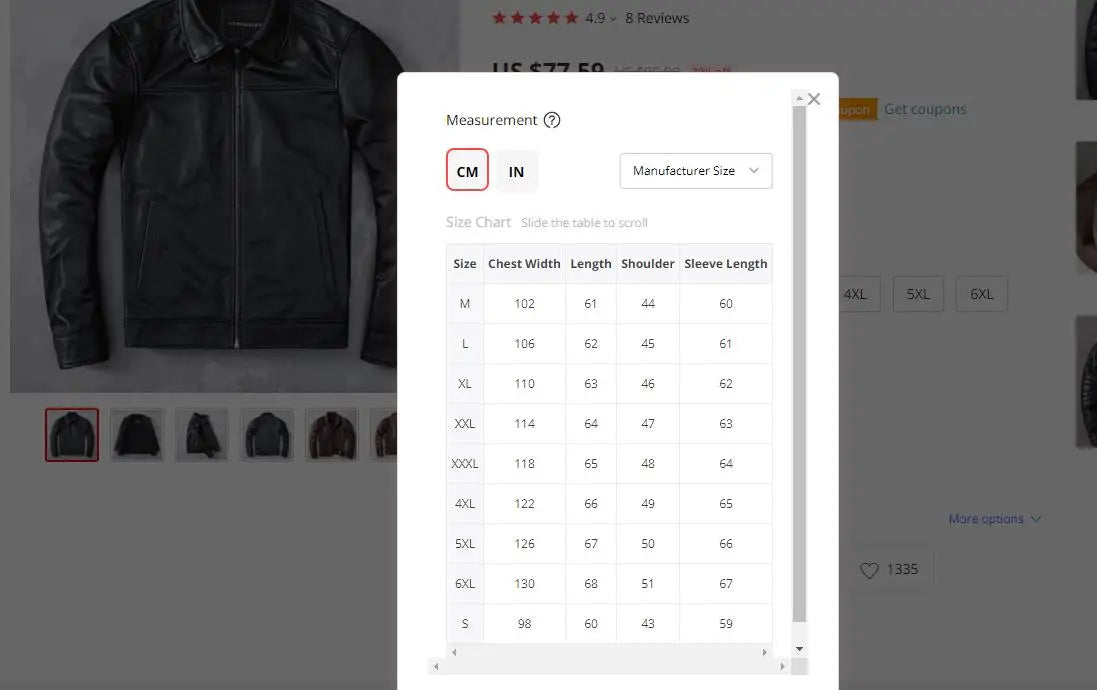This screenshot has height=690, width=1097.
Task: Click the scroll up arrow in popup
Action: pos(798,99)
